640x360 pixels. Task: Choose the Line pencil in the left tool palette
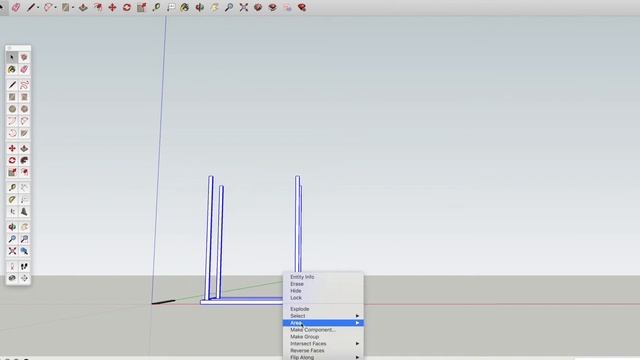coord(12,85)
